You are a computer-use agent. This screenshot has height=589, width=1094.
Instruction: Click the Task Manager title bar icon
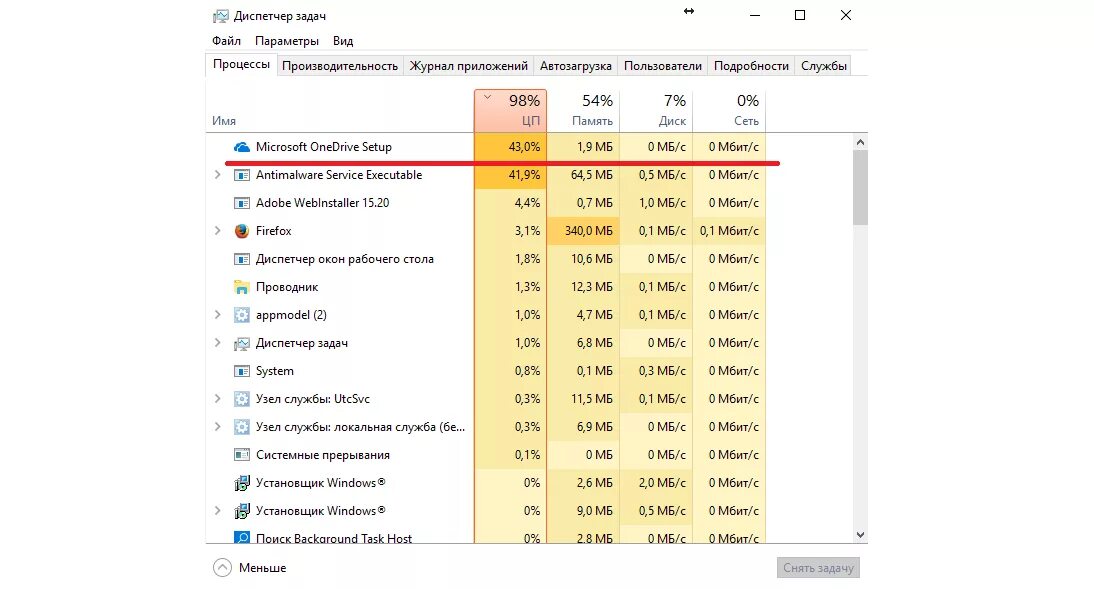point(221,16)
